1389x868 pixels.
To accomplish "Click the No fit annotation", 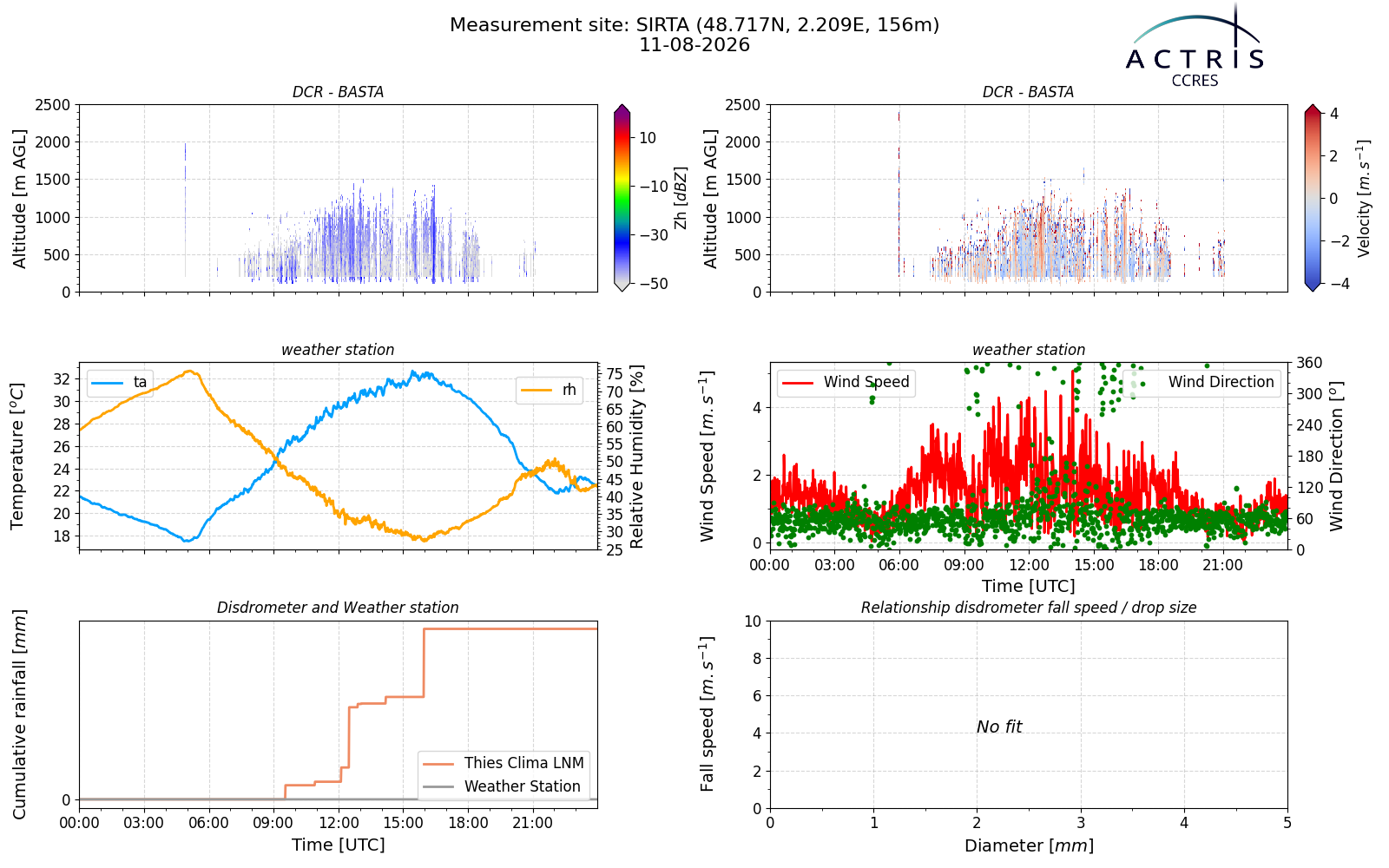I will click(999, 727).
